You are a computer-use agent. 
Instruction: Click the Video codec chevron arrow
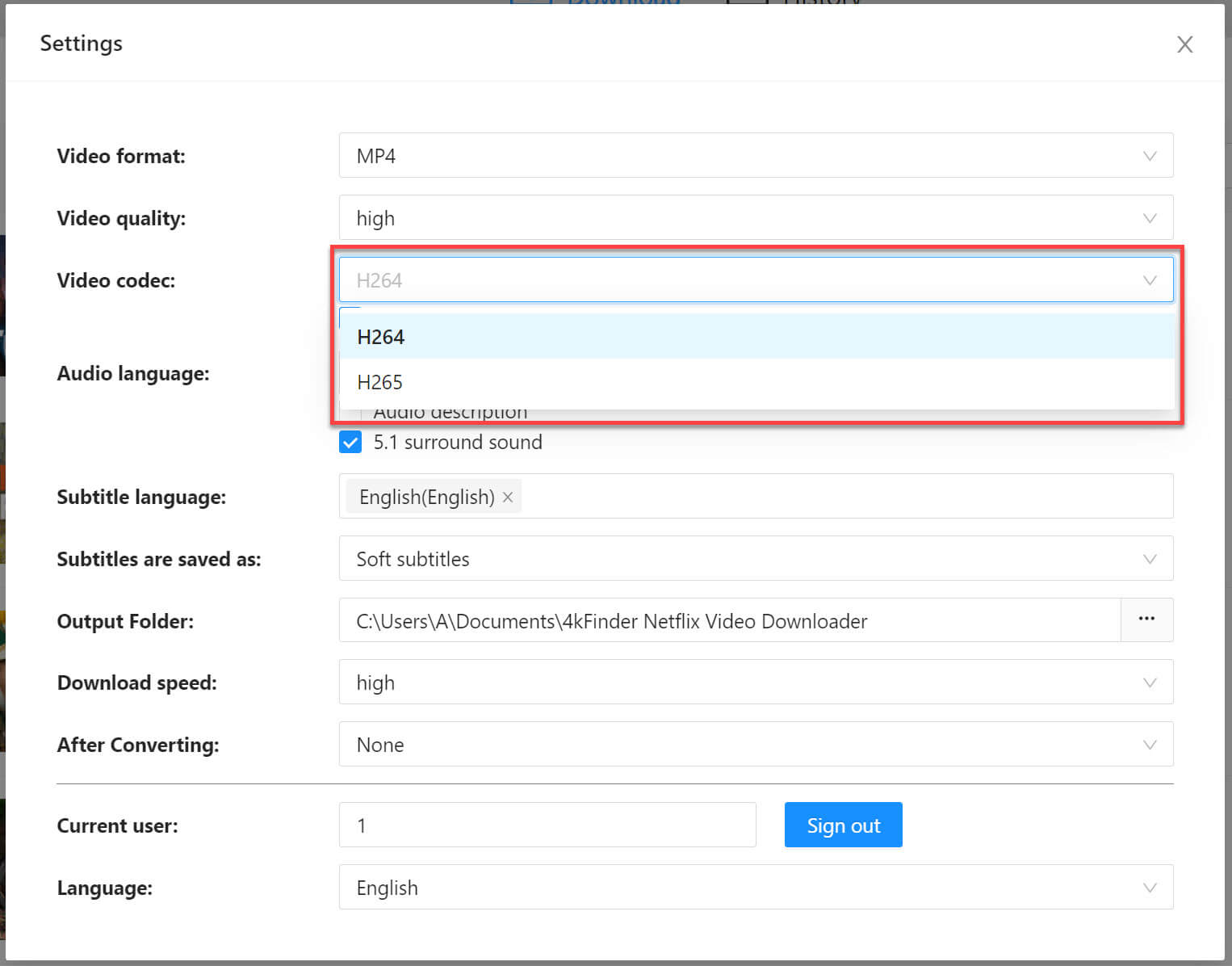pyautogui.click(x=1150, y=280)
